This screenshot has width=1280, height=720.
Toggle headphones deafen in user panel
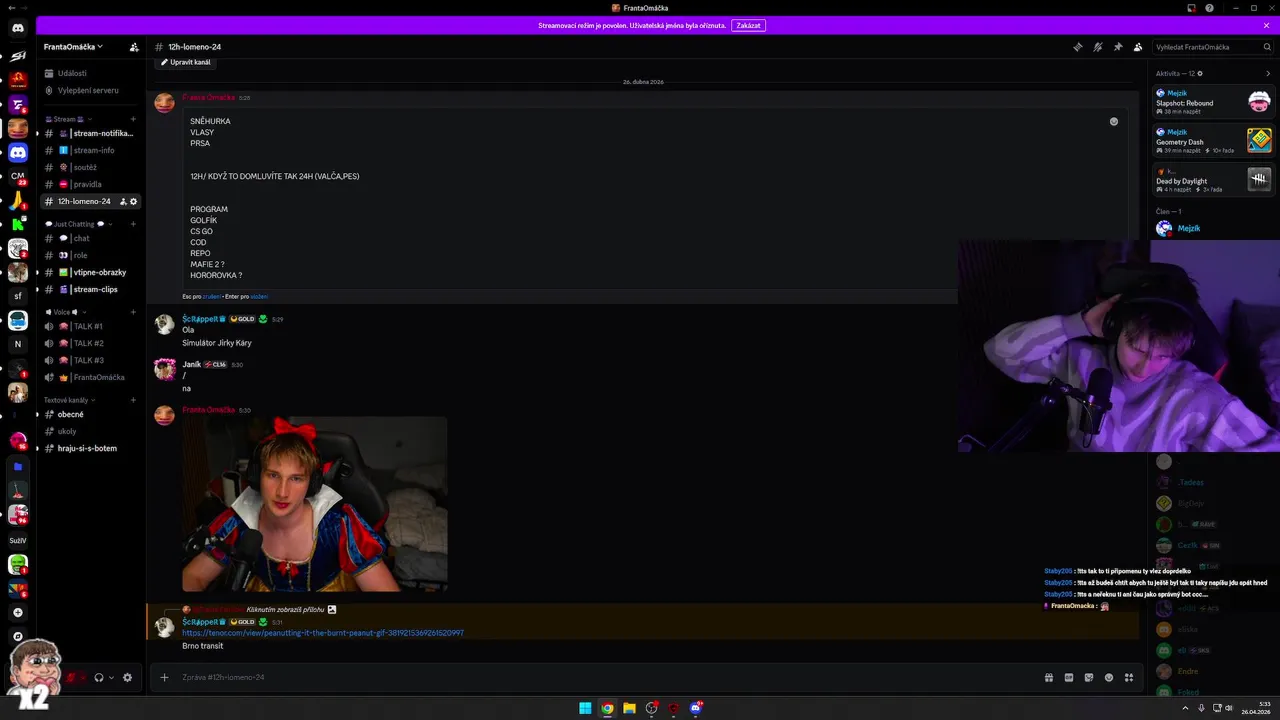pyautogui.click(x=99, y=677)
